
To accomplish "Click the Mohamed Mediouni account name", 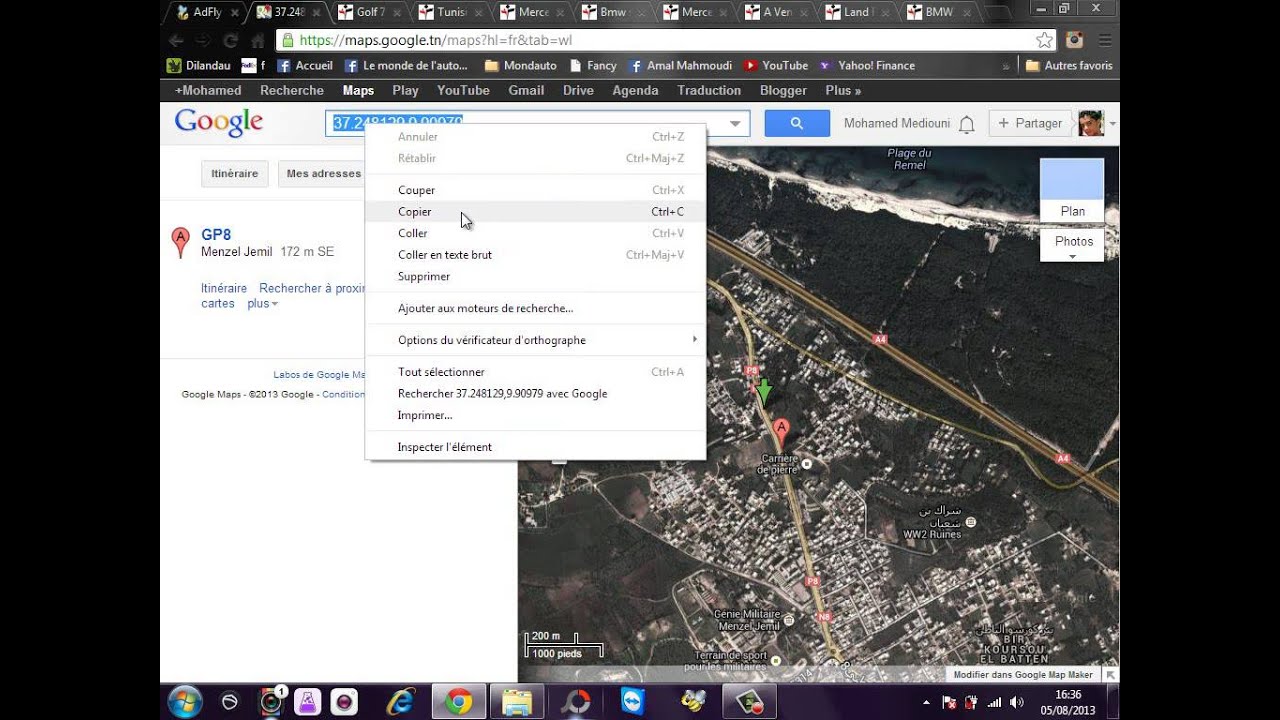I will click(x=897, y=124).
